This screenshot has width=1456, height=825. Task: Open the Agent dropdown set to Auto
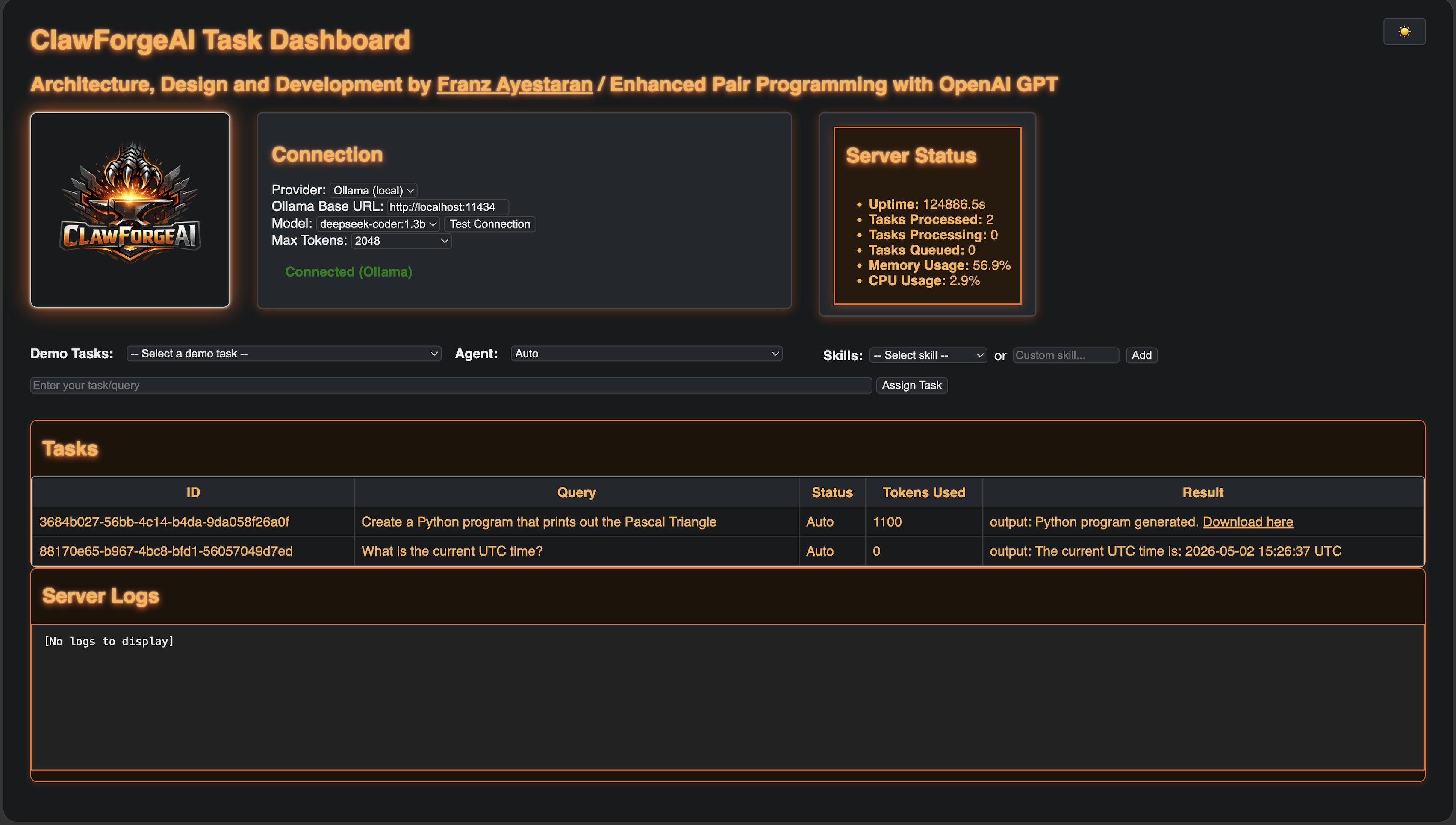click(646, 354)
